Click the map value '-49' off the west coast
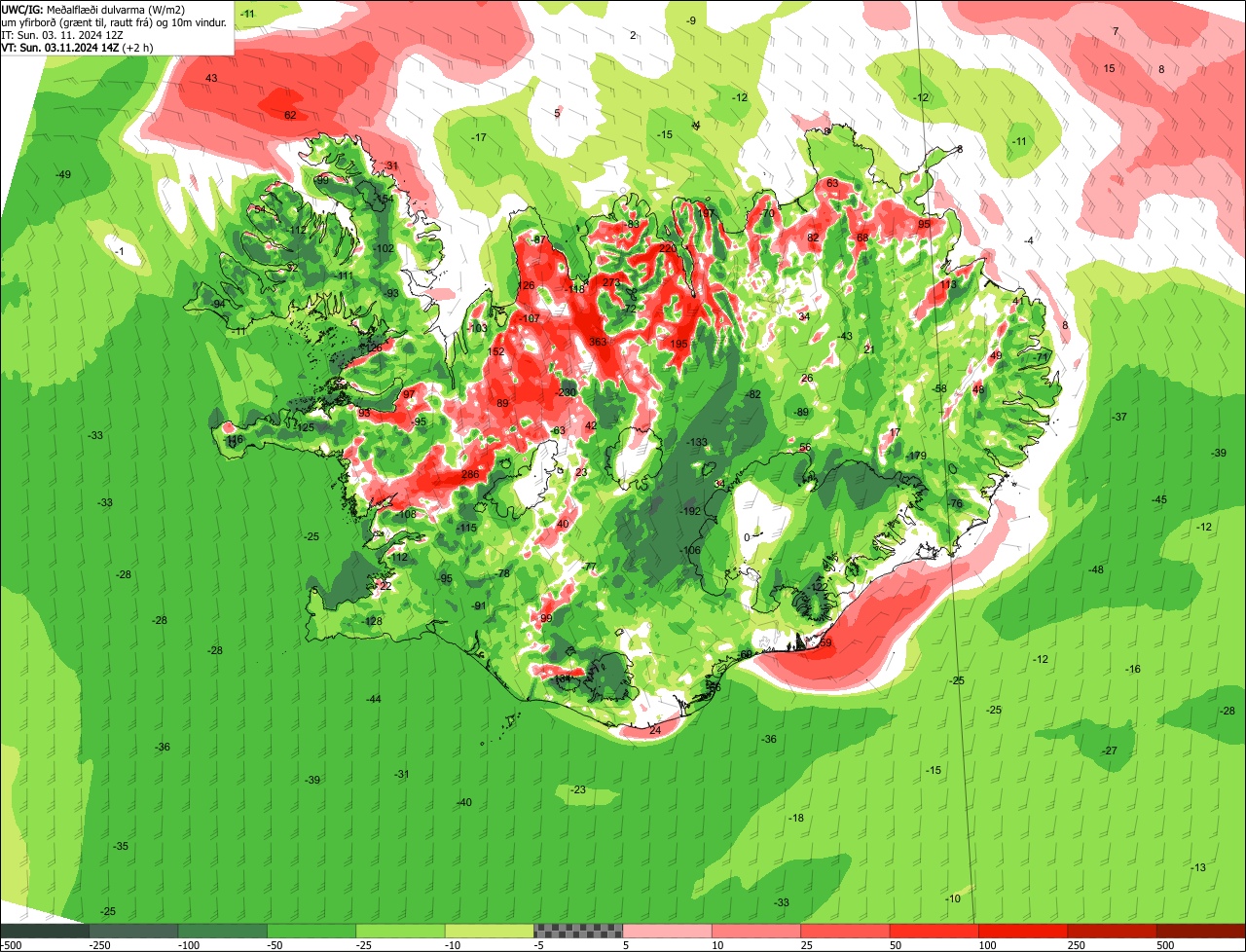The height and width of the screenshot is (952, 1246). 63,174
